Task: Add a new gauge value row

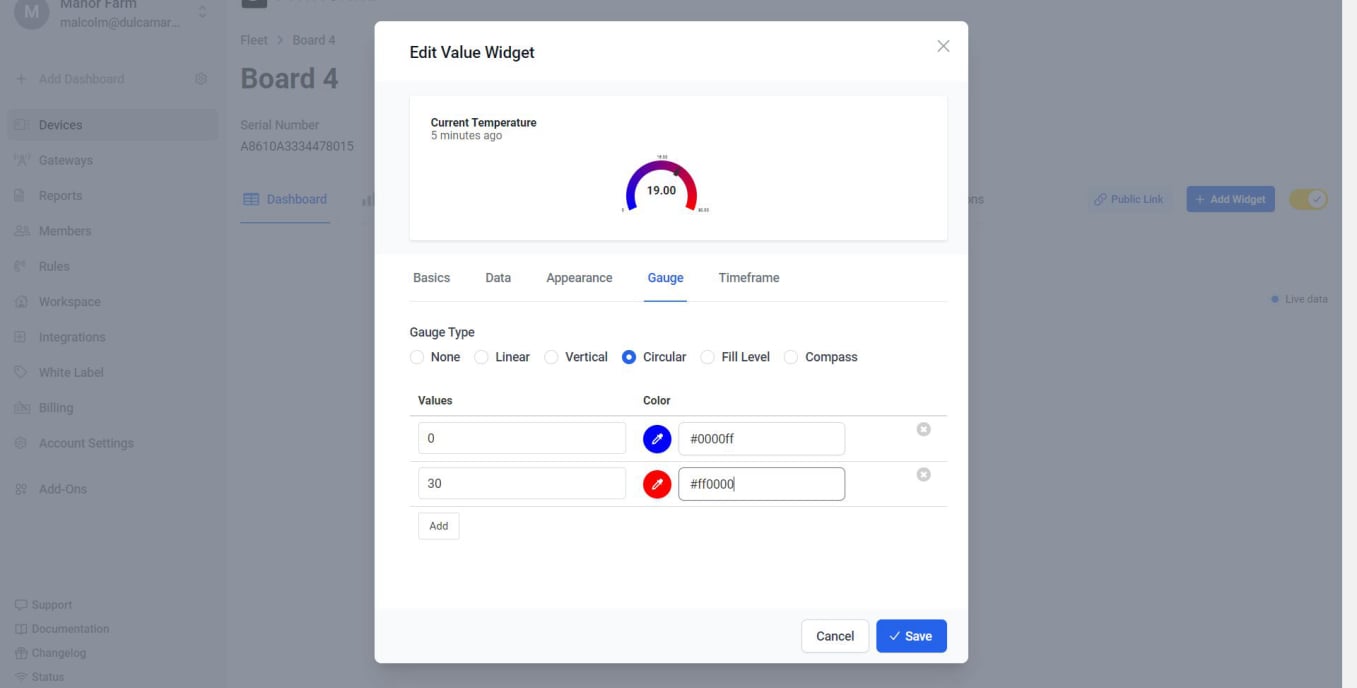Action: point(438,526)
